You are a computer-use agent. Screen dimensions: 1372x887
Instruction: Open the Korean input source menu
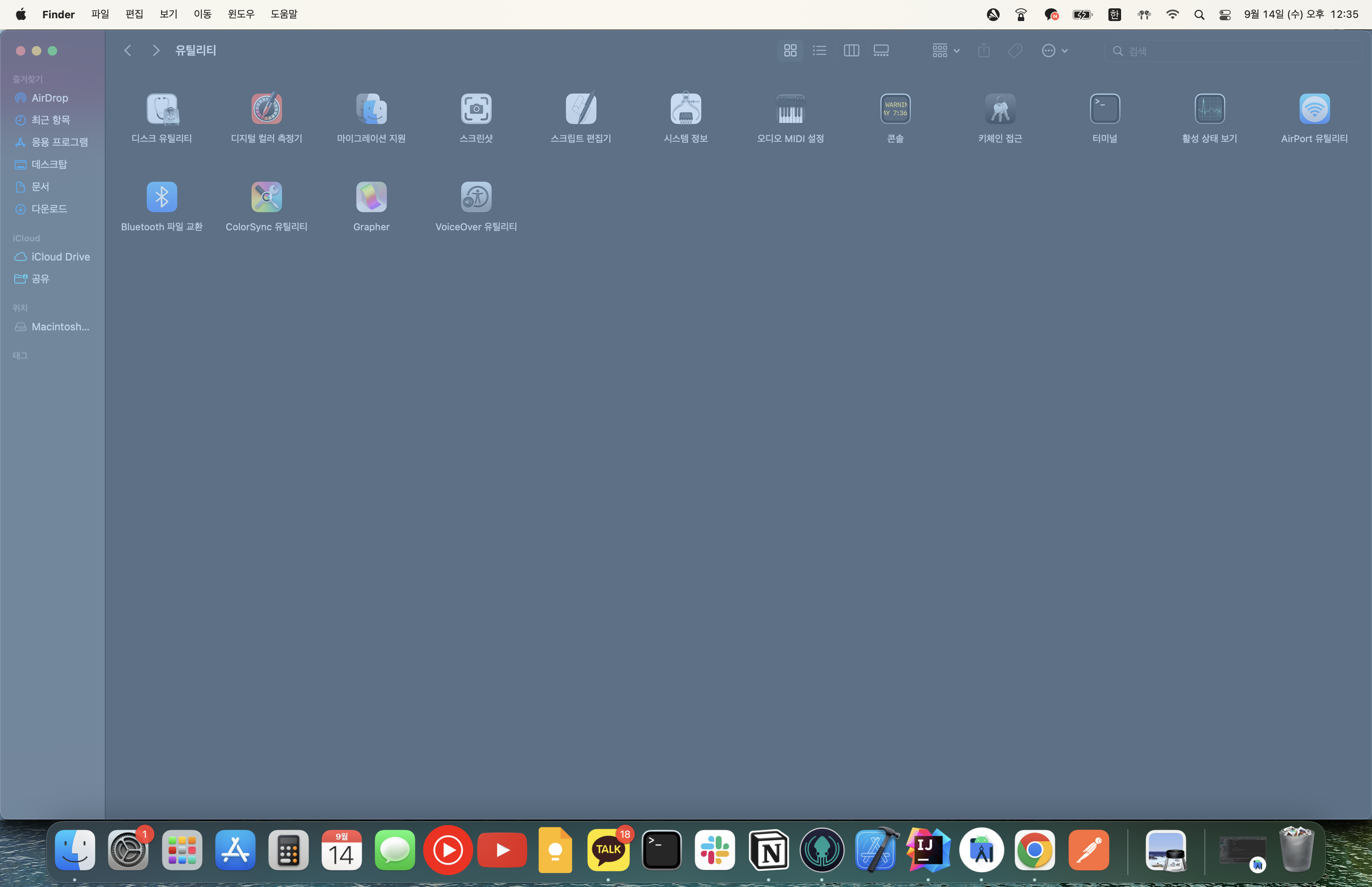coord(1114,14)
